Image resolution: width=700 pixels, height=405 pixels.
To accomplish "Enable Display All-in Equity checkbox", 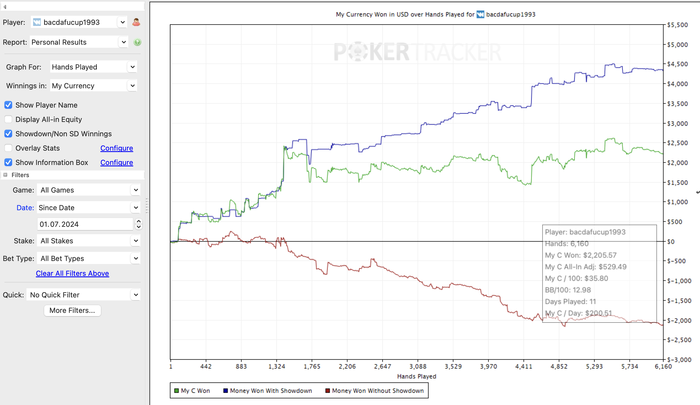I will click(8, 119).
